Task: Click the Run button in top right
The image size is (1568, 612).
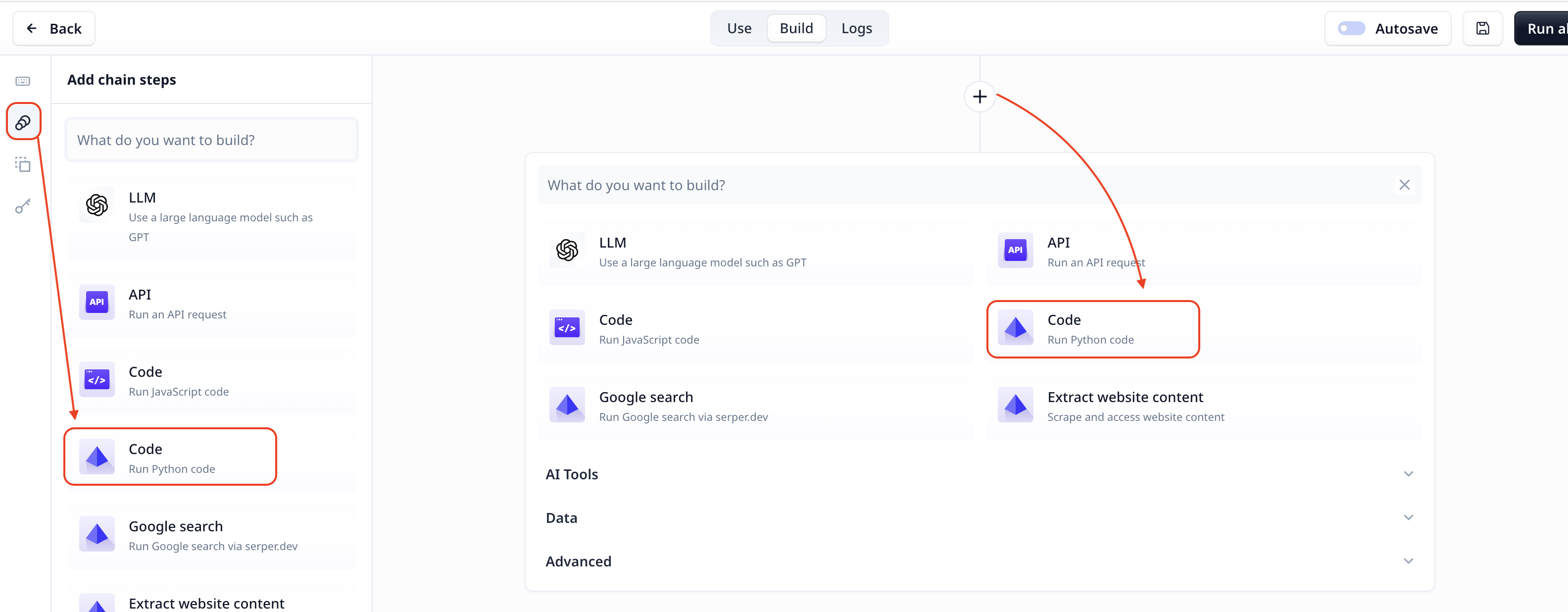Action: [x=1545, y=28]
